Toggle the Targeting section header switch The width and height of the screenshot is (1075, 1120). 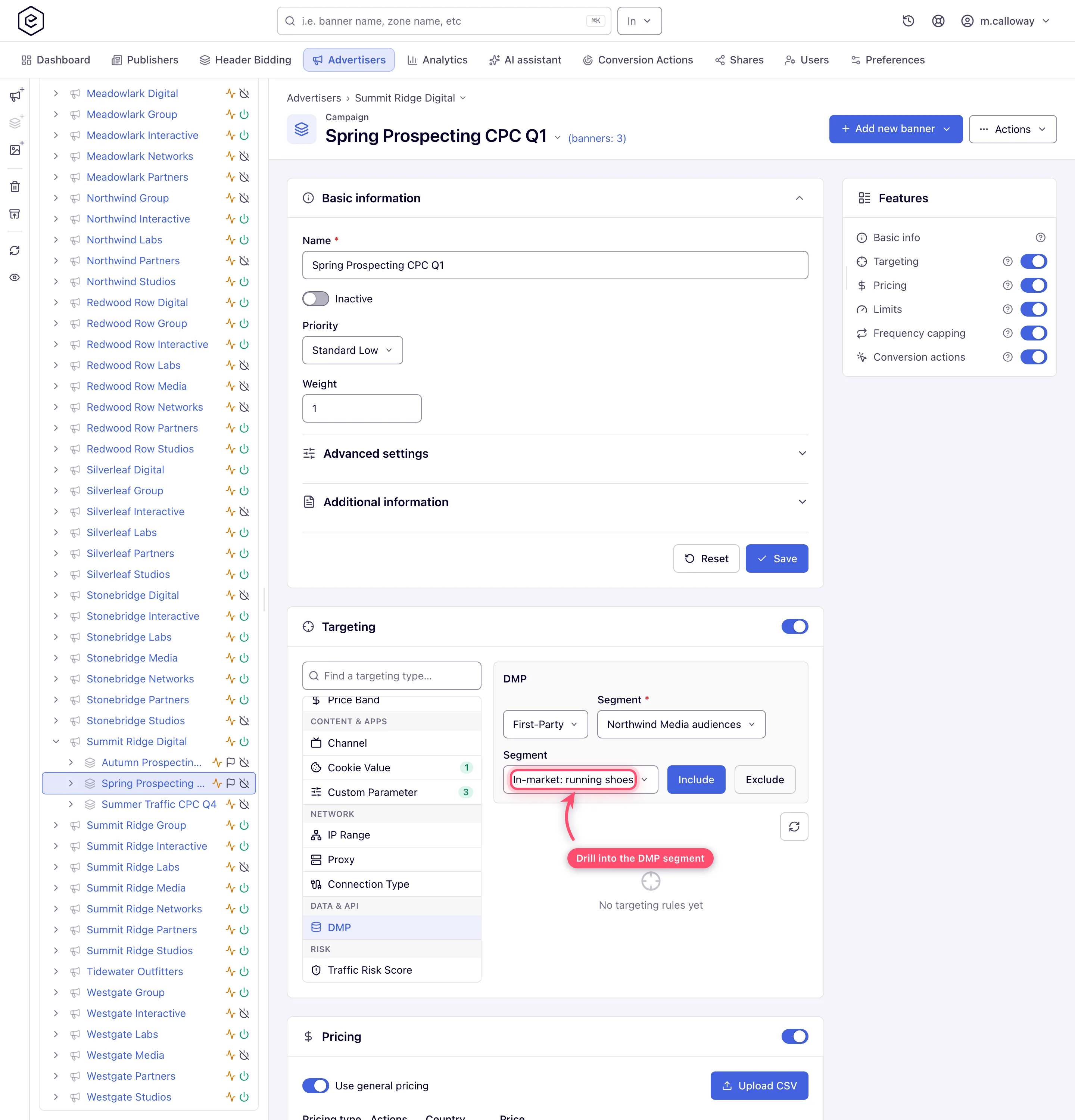(795, 627)
